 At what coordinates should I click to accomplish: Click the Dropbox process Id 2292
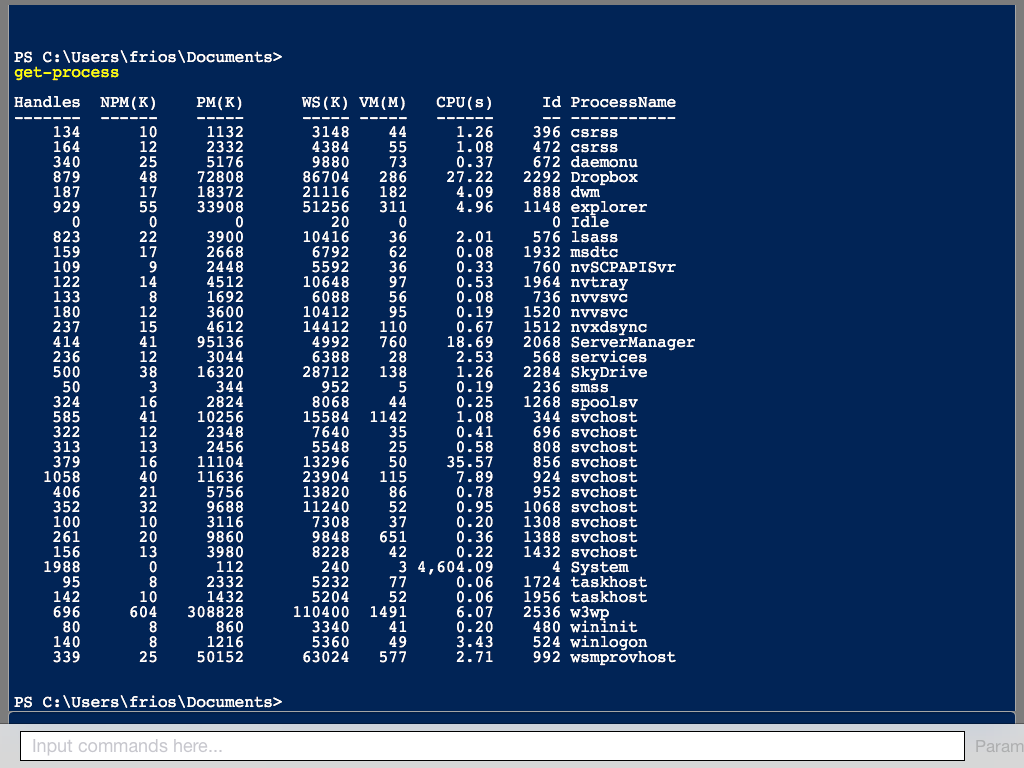pyautogui.click(x=541, y=178)
